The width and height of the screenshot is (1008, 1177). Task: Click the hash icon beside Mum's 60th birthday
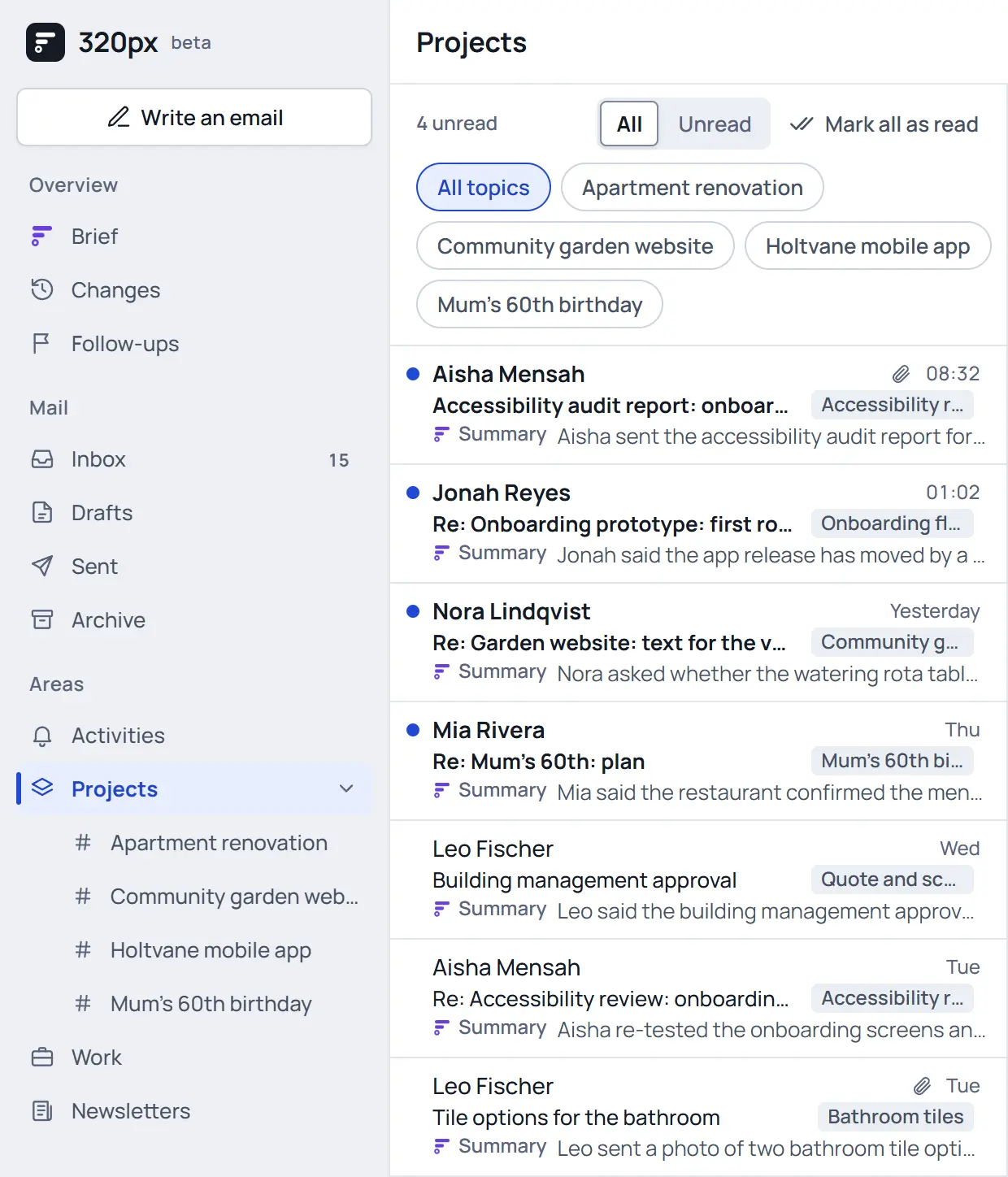pyautogui.click(x=83, y=1004)
